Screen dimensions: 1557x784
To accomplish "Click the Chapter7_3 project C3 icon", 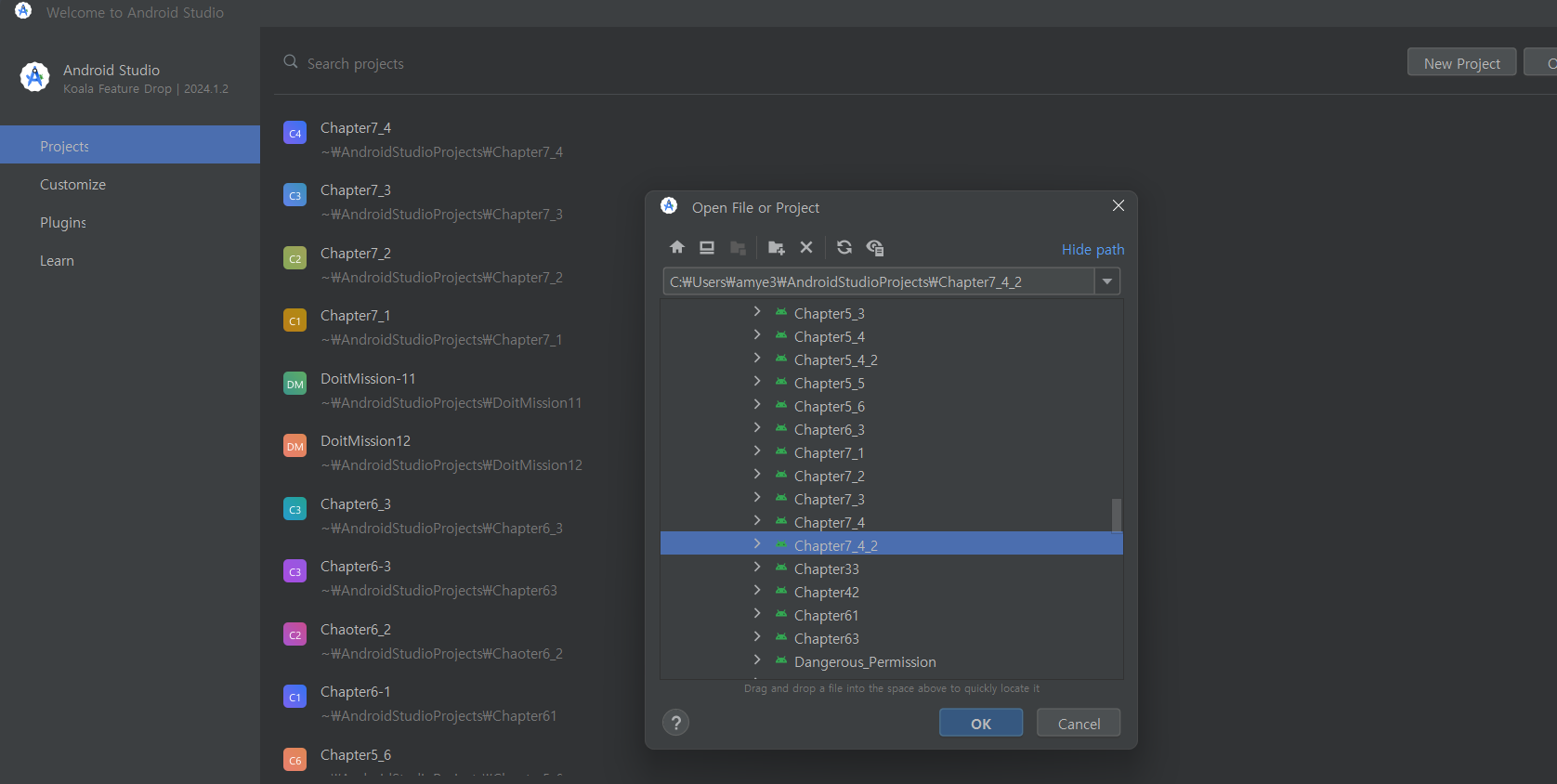I will (294, 195).
